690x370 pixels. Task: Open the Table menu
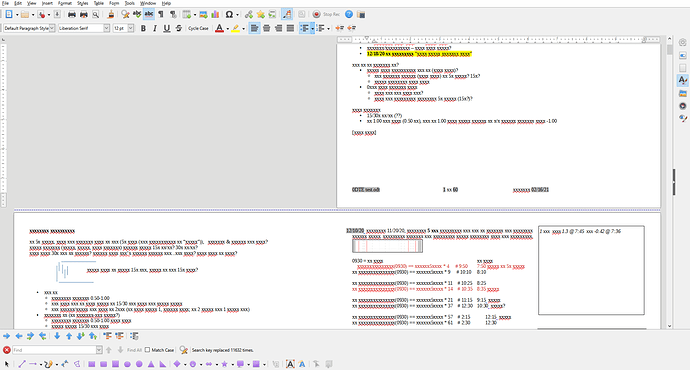[99, 3]
